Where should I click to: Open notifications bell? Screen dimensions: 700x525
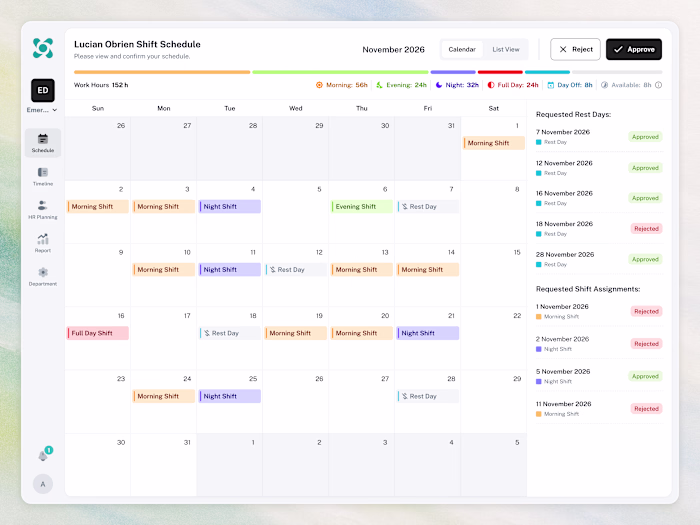point(44,454)
